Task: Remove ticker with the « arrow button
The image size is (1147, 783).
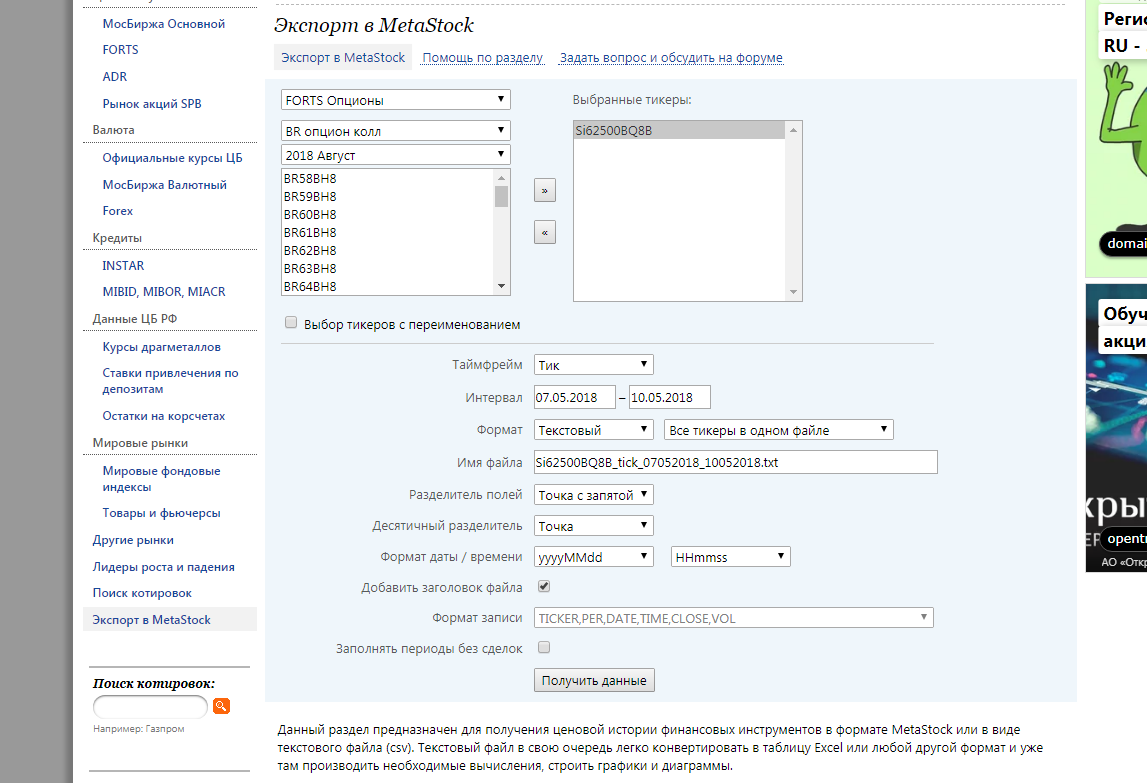Action: tap(544, 233)
